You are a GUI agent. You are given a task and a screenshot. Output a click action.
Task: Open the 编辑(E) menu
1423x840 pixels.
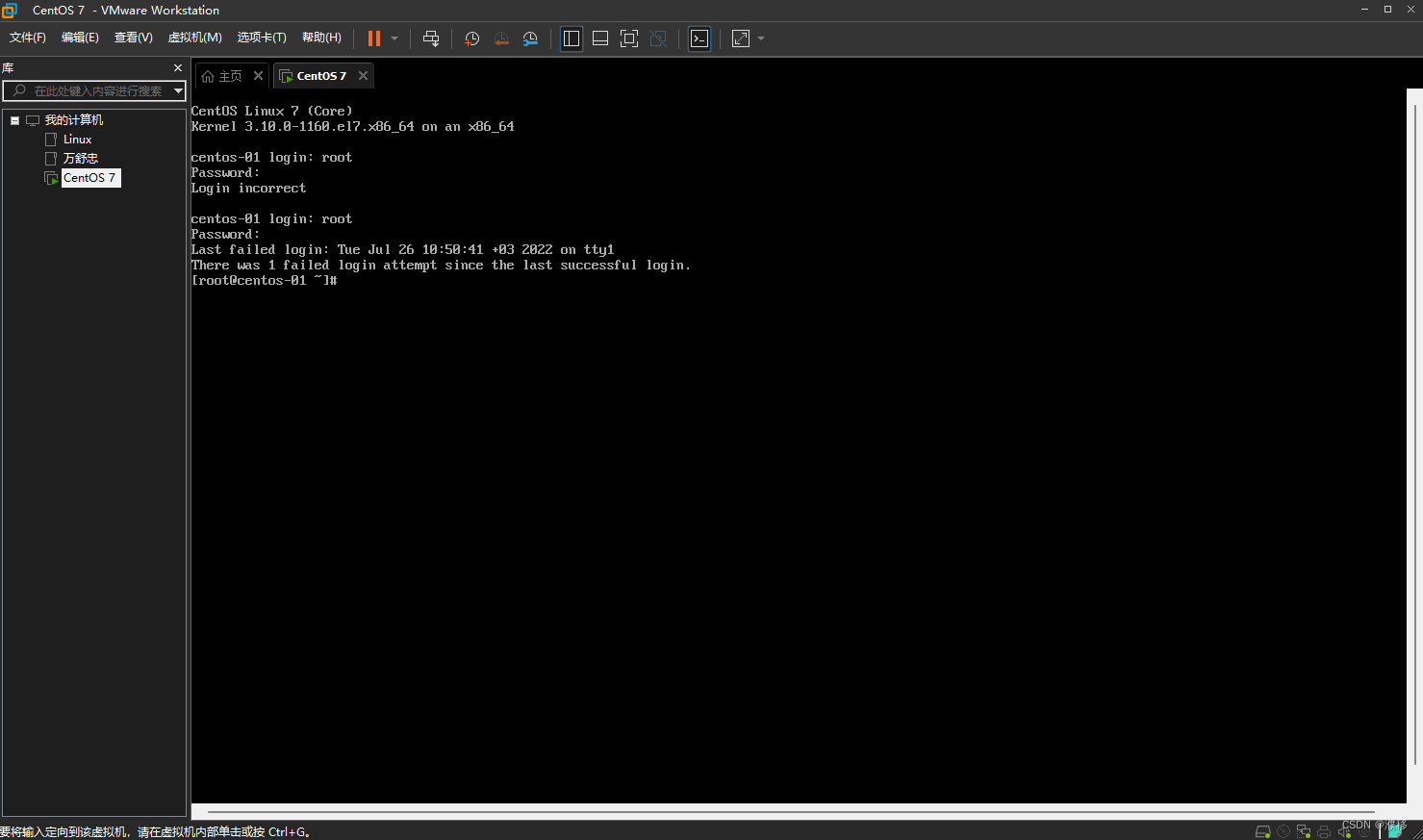(x=80, y=38)
